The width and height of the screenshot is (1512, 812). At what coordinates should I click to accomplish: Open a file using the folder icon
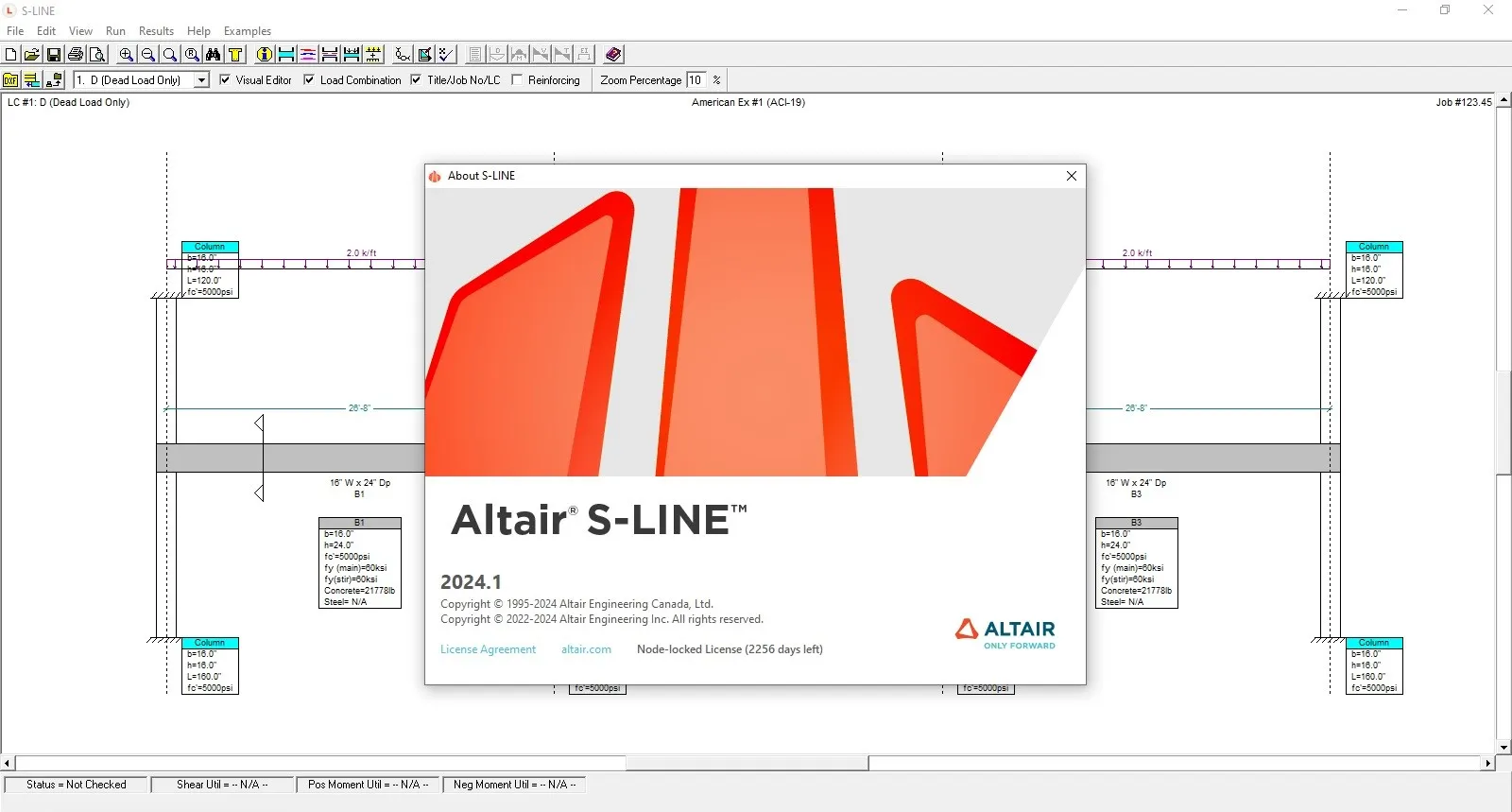click(31, 55)
